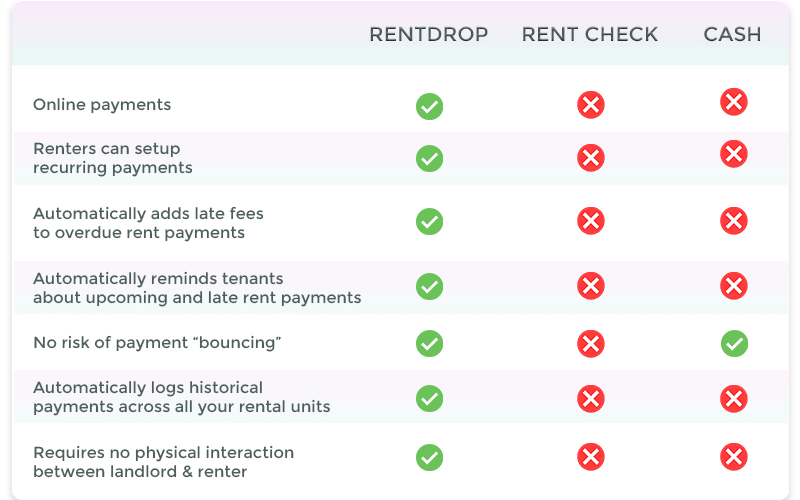Click red X for tenant reminders under Cash
Screen dimensions: 800x500
(734, 285)
